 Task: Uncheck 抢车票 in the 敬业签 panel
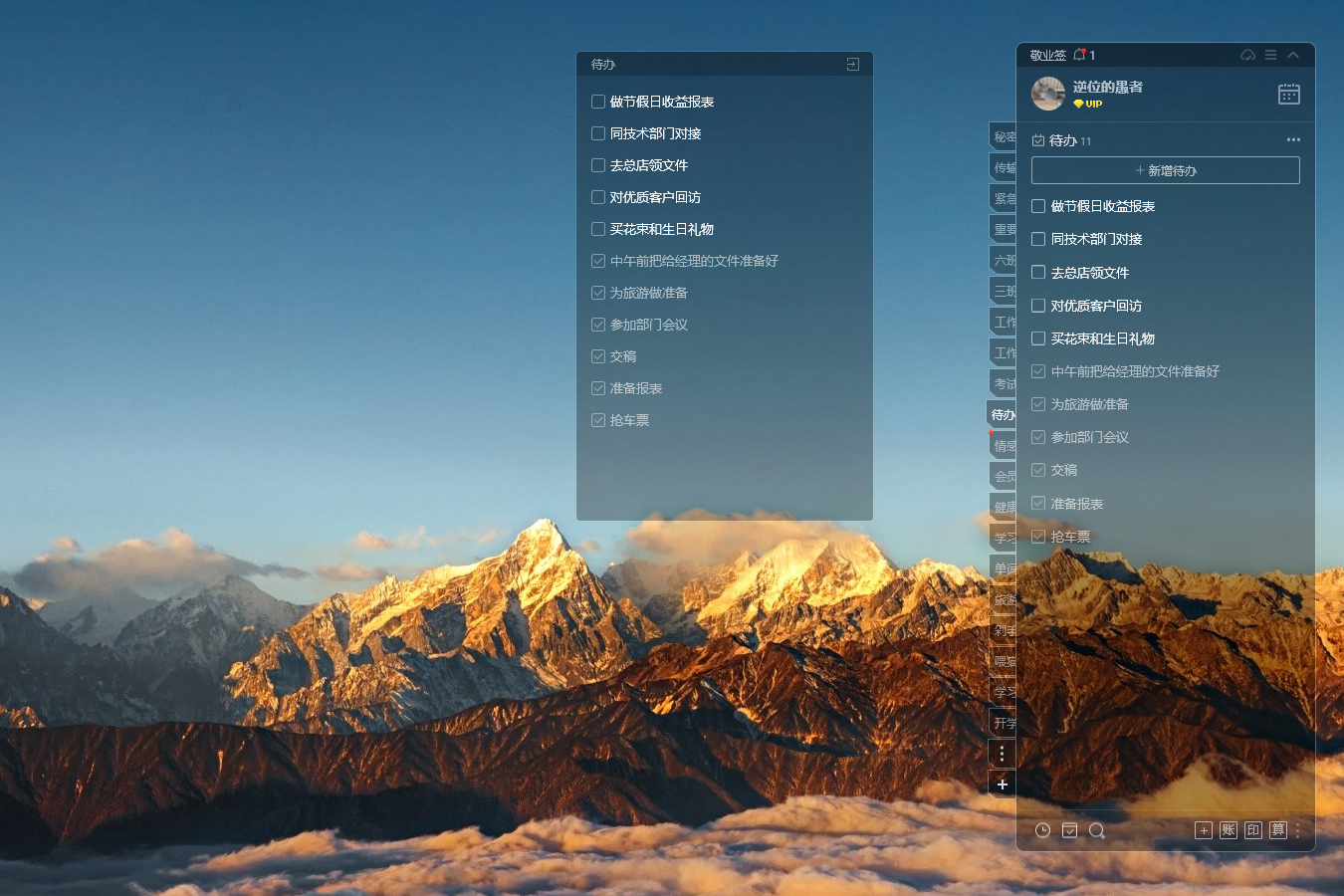pyautogui.click(x=1038, y=537)
